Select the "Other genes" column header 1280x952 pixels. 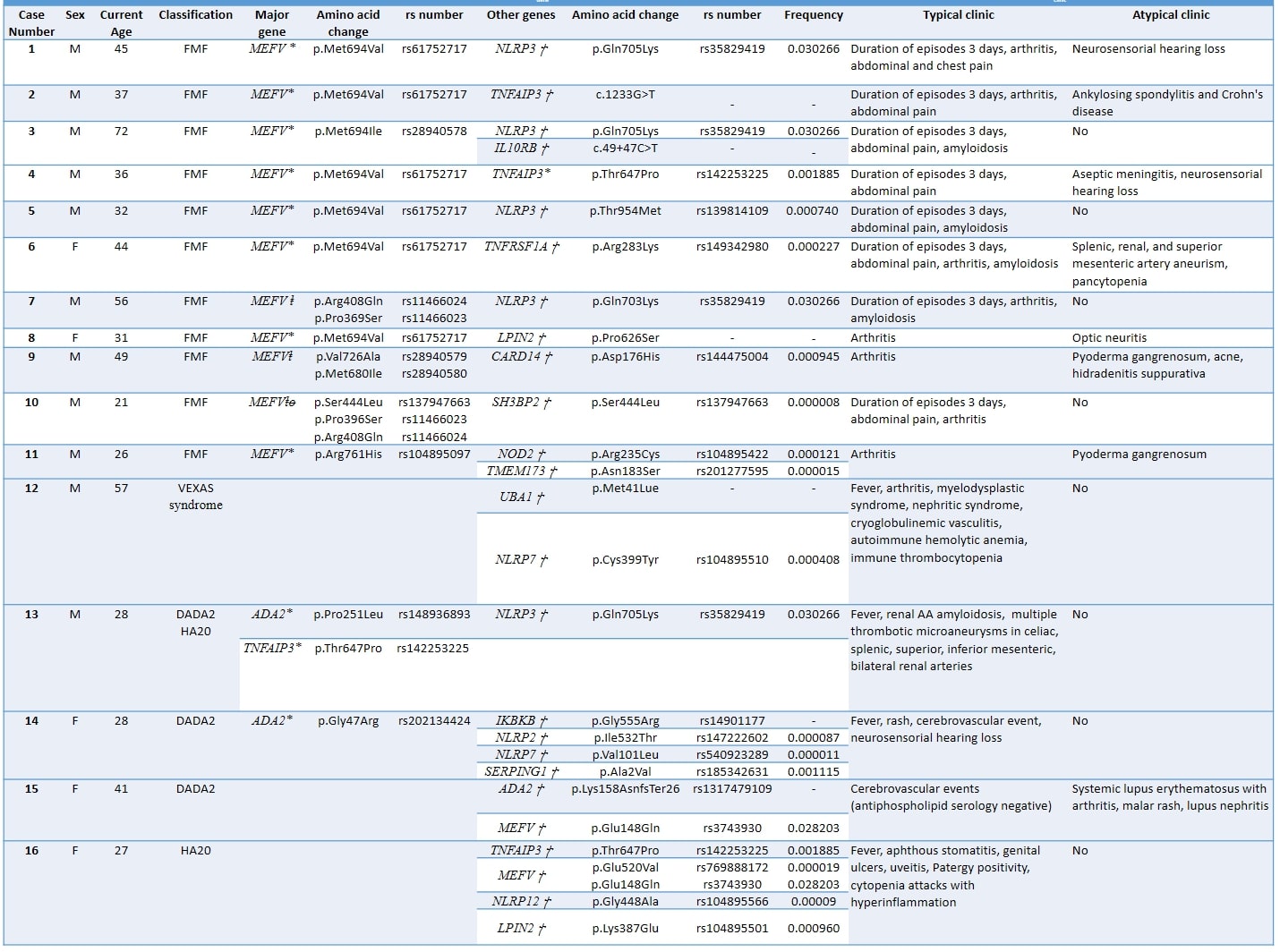tap(521, 15)
